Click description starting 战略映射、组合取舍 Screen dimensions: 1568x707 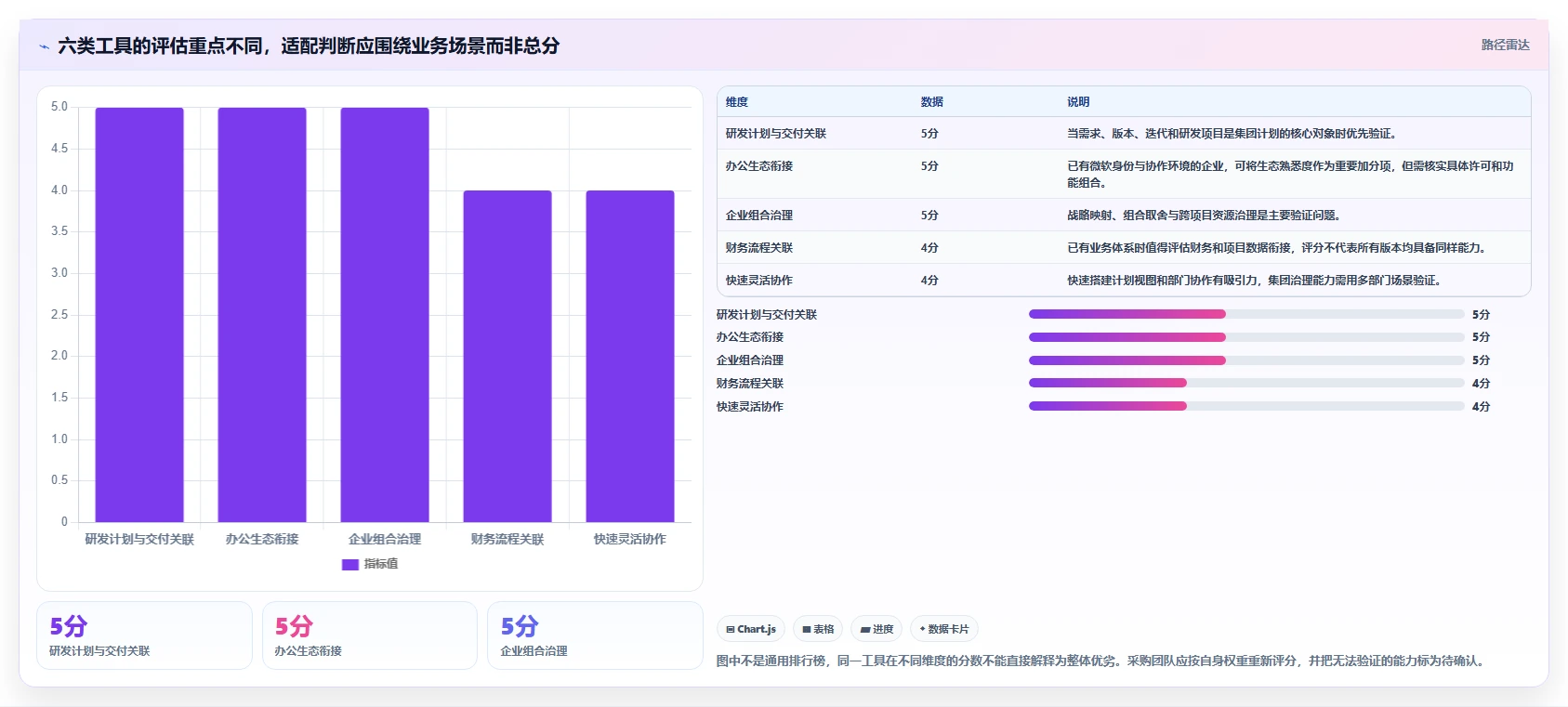pyautogui.click(x=1204, y=216)
